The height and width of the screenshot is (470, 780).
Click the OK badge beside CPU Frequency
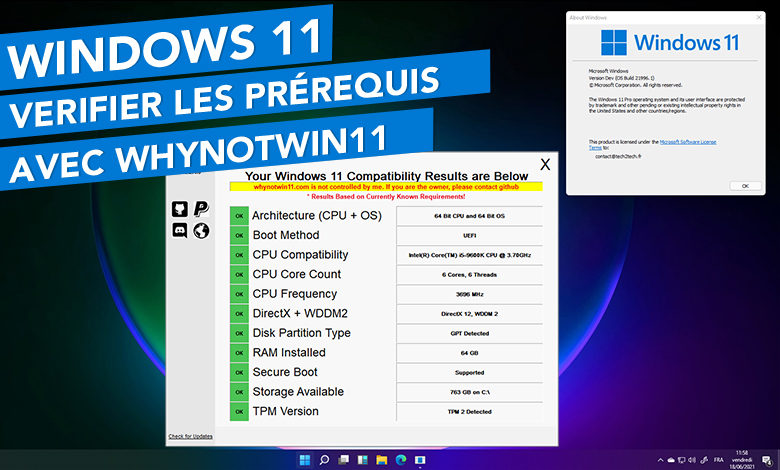tap(239, 294)
